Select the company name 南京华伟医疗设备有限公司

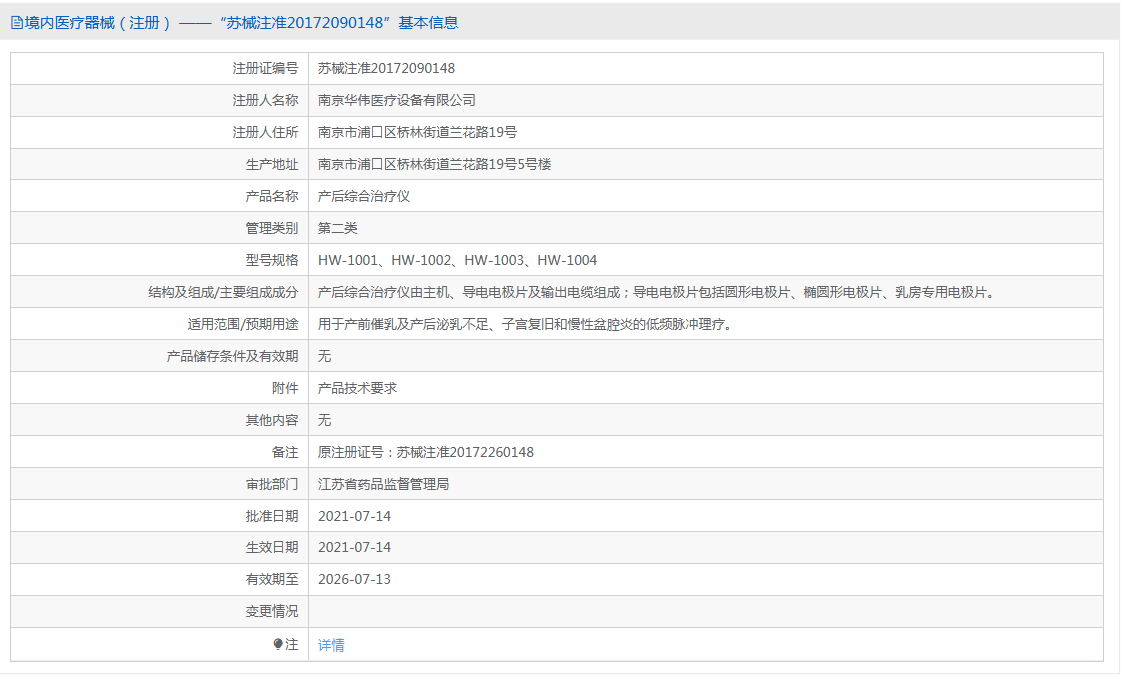pos(397,100)
